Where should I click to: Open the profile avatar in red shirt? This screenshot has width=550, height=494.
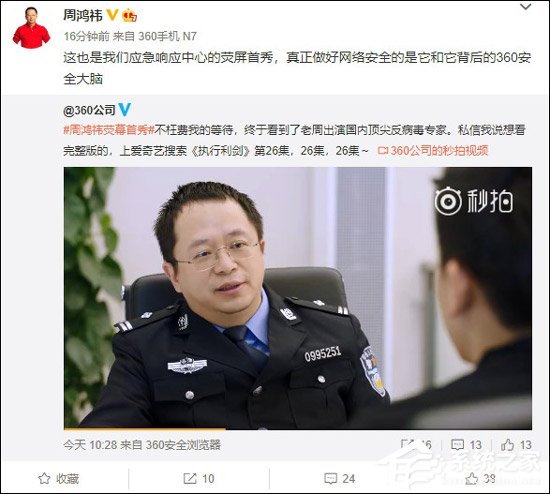click(x=31, y=27)
